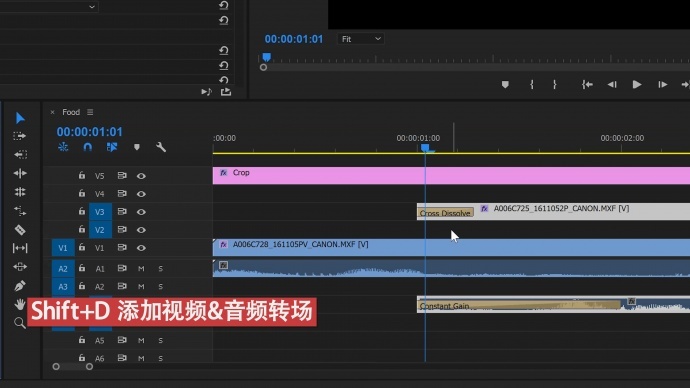Select the Pen tool
Image resolution: width=690 pixels, height=388 pixels.
pyautogui.click(x=20, y=286)
